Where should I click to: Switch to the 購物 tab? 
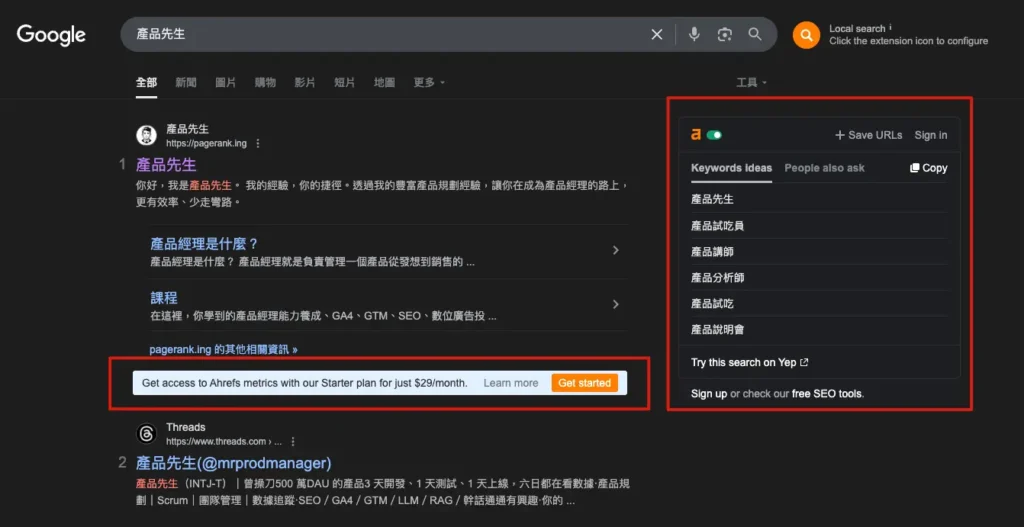(x=265, y=82)
